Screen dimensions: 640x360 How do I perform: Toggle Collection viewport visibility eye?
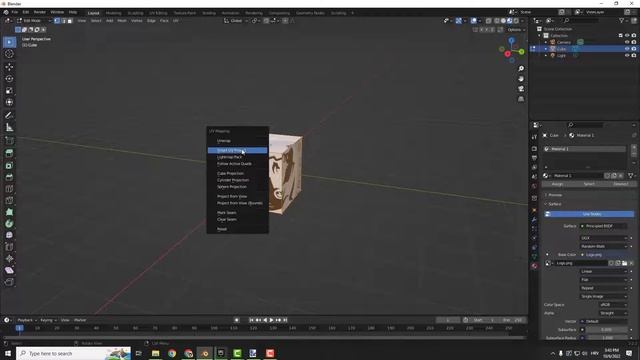click(x=627, y=36)
